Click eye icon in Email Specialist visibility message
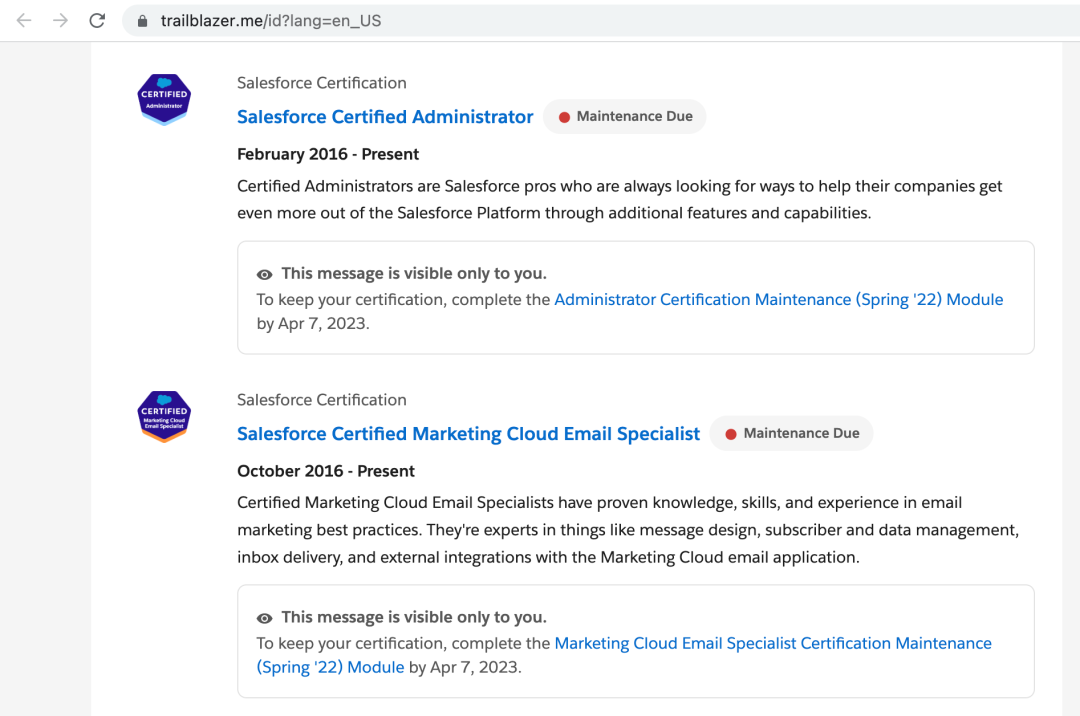Screen dimensions: 1080x716 264,618
